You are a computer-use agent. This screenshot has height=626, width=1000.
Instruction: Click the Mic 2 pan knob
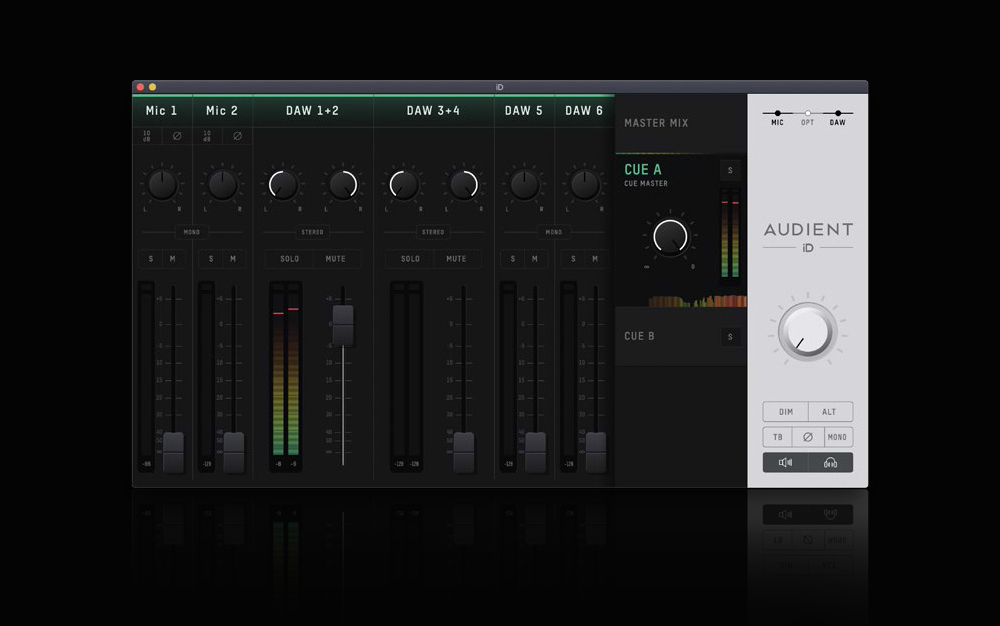[x=222, y=185]
